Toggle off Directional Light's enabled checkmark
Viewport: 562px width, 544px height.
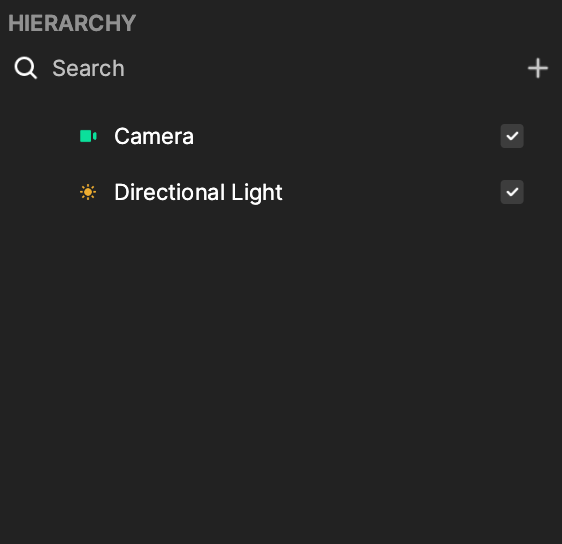(512, 192)
